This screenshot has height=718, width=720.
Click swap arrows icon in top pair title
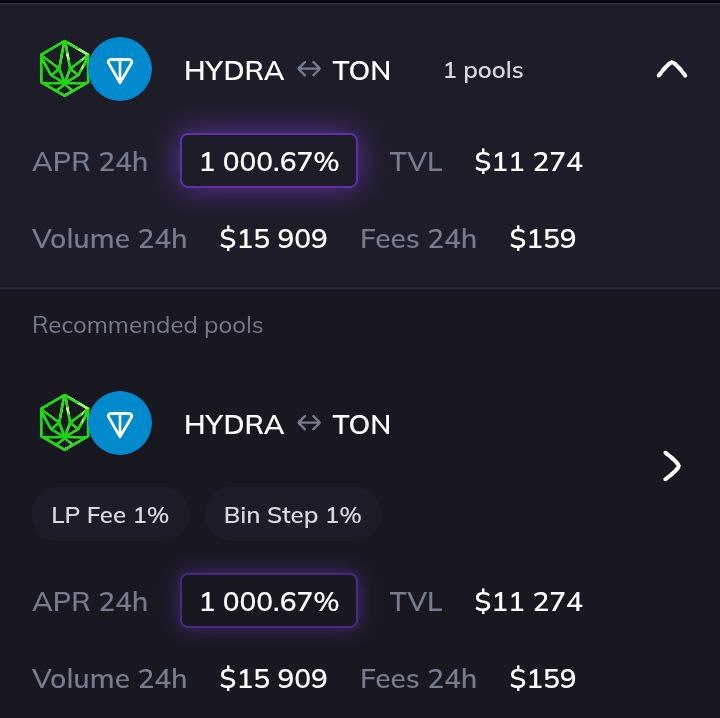coord(309,70)
